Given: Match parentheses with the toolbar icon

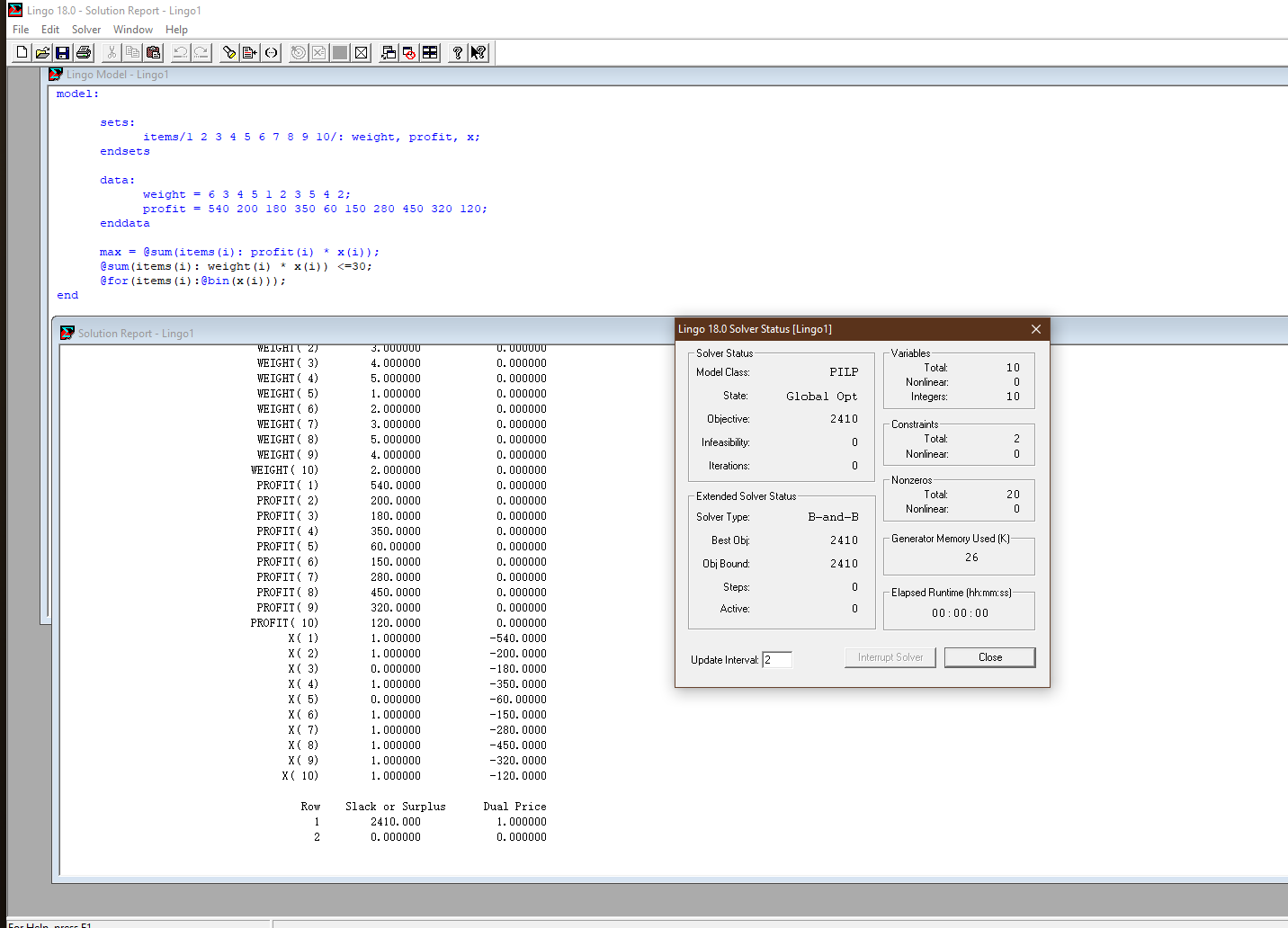Looking at the screenshot, I should coord(271,53).
